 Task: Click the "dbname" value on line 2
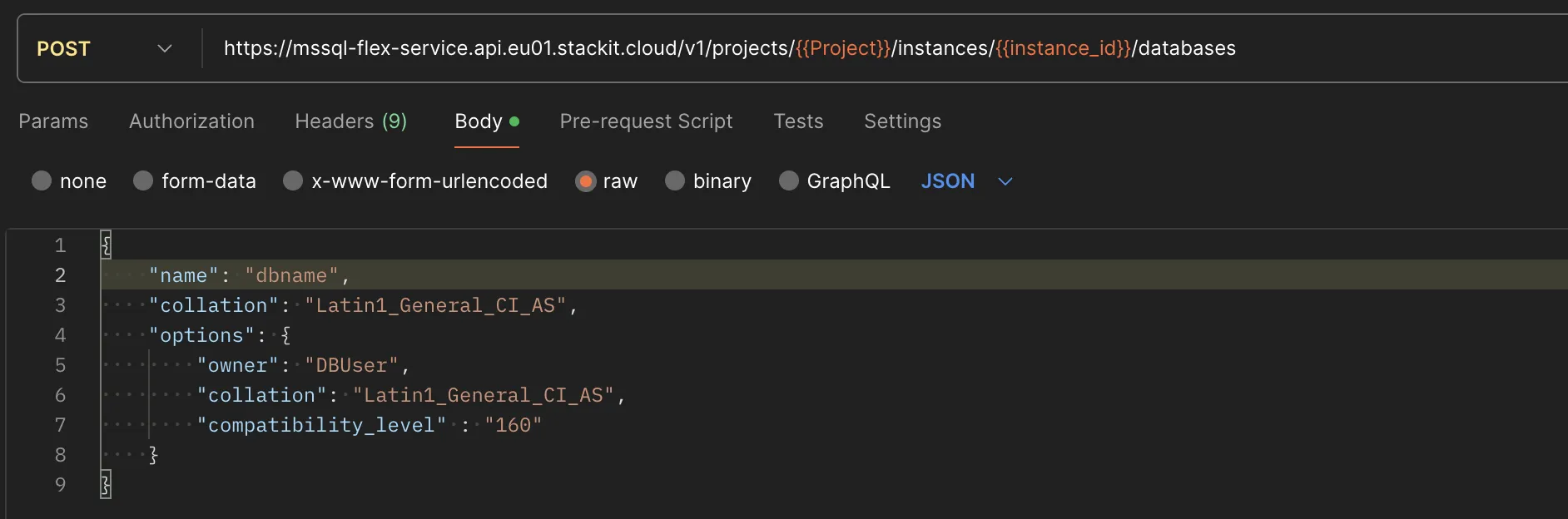(291, 275)
